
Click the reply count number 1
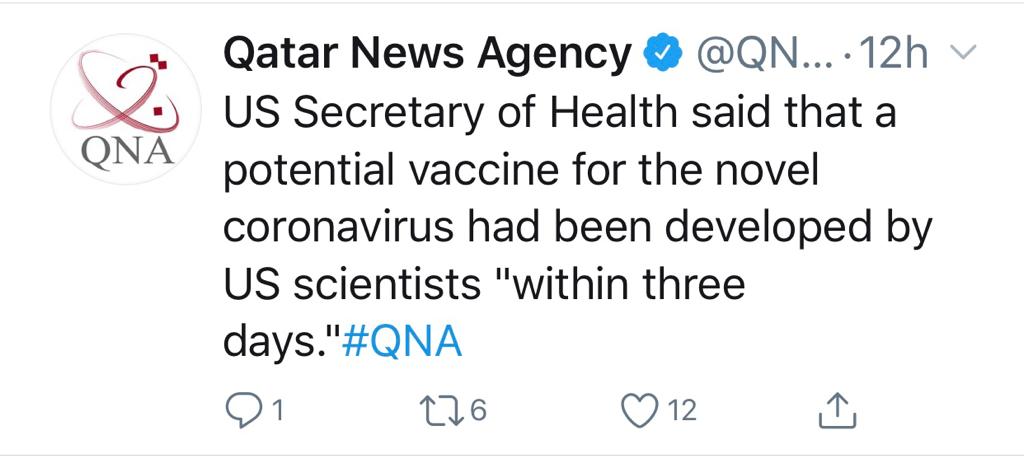click(x=277, y=412)
